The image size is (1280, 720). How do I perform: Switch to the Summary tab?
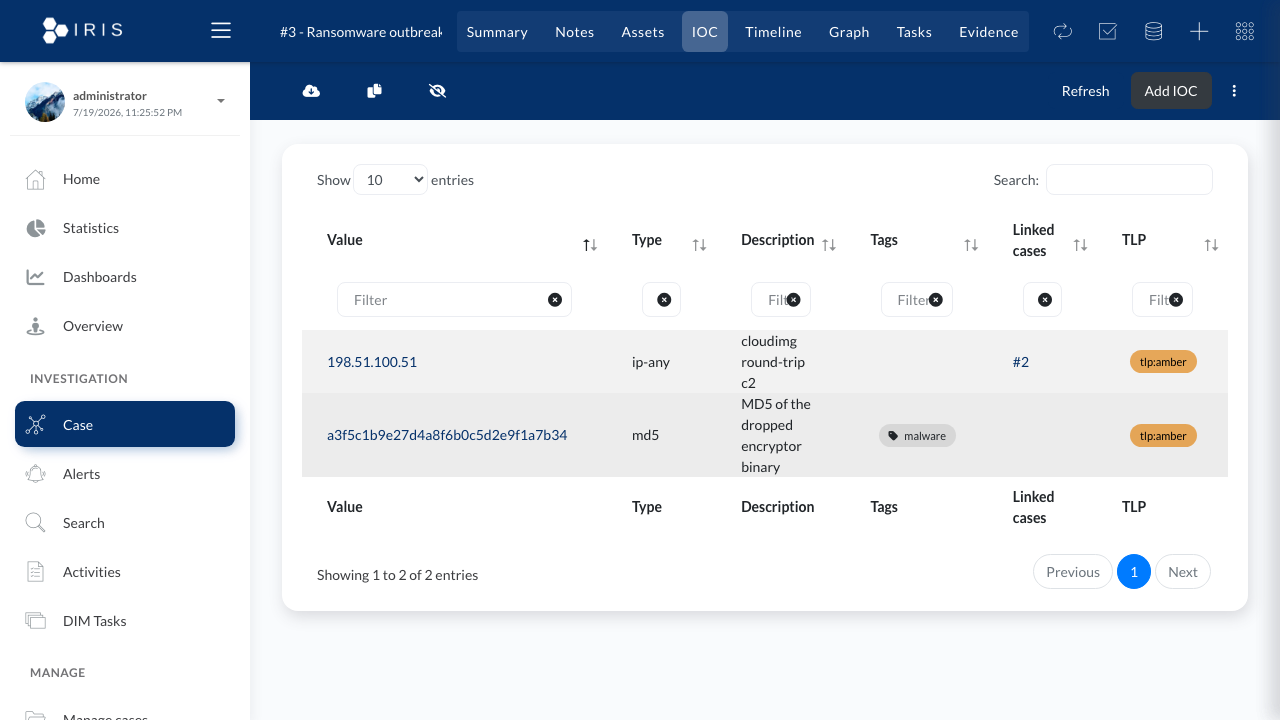coord(497,31)
